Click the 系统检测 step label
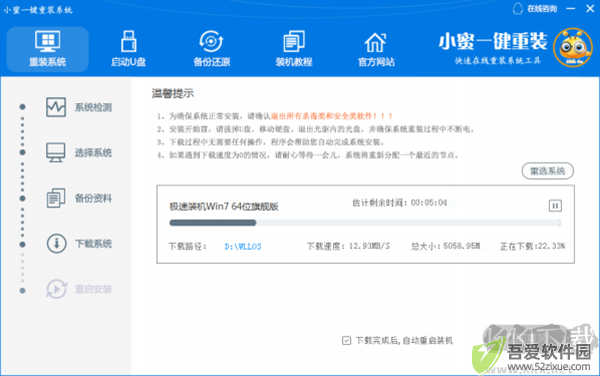 (x=93, y=107)
